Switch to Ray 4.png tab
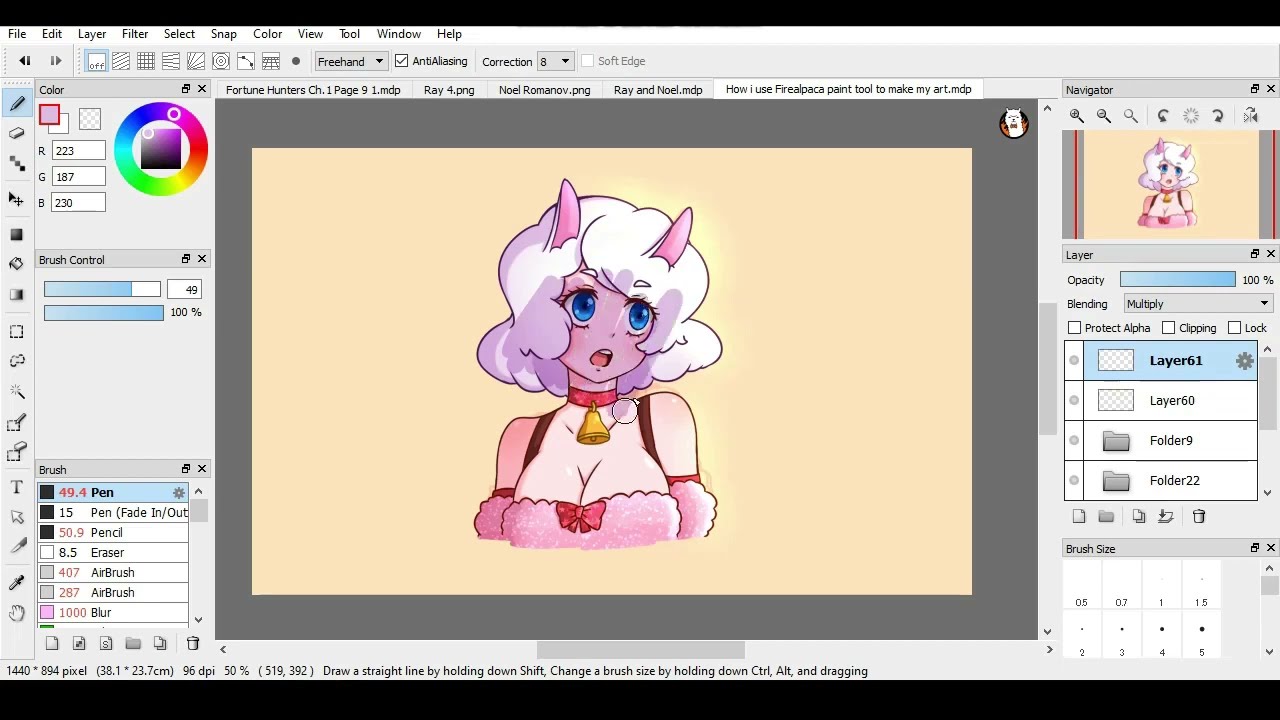The image size is (1280, 720). 449,90
